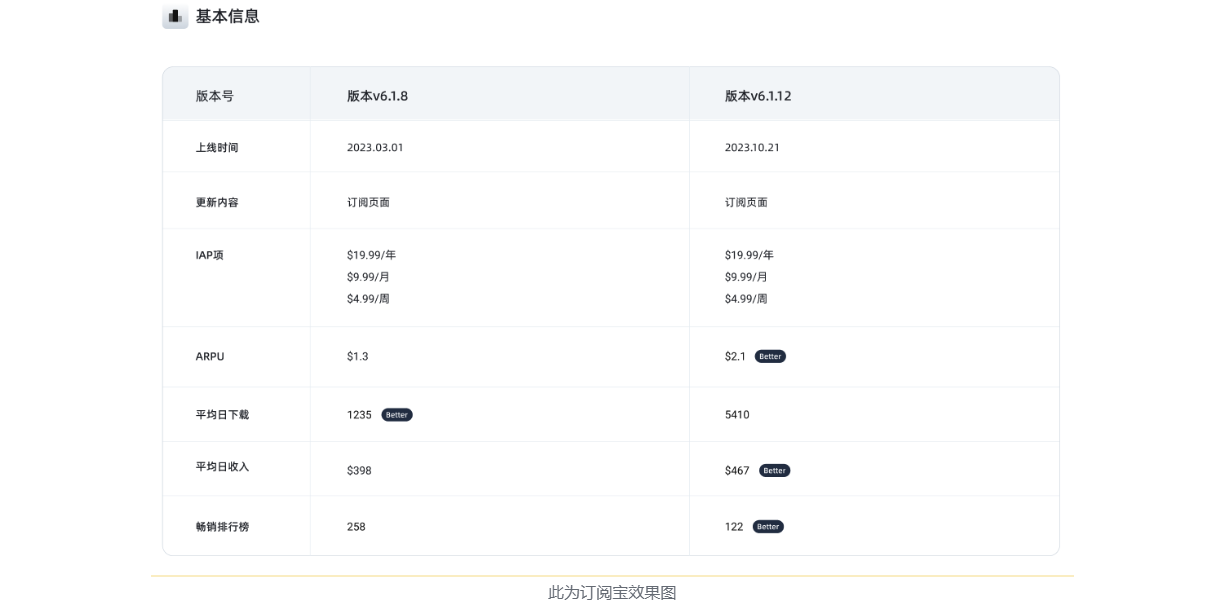The height and width of the screenshot is (603, 1216).
Task: Select the Better badge beside $467
Action: [774, 471]
